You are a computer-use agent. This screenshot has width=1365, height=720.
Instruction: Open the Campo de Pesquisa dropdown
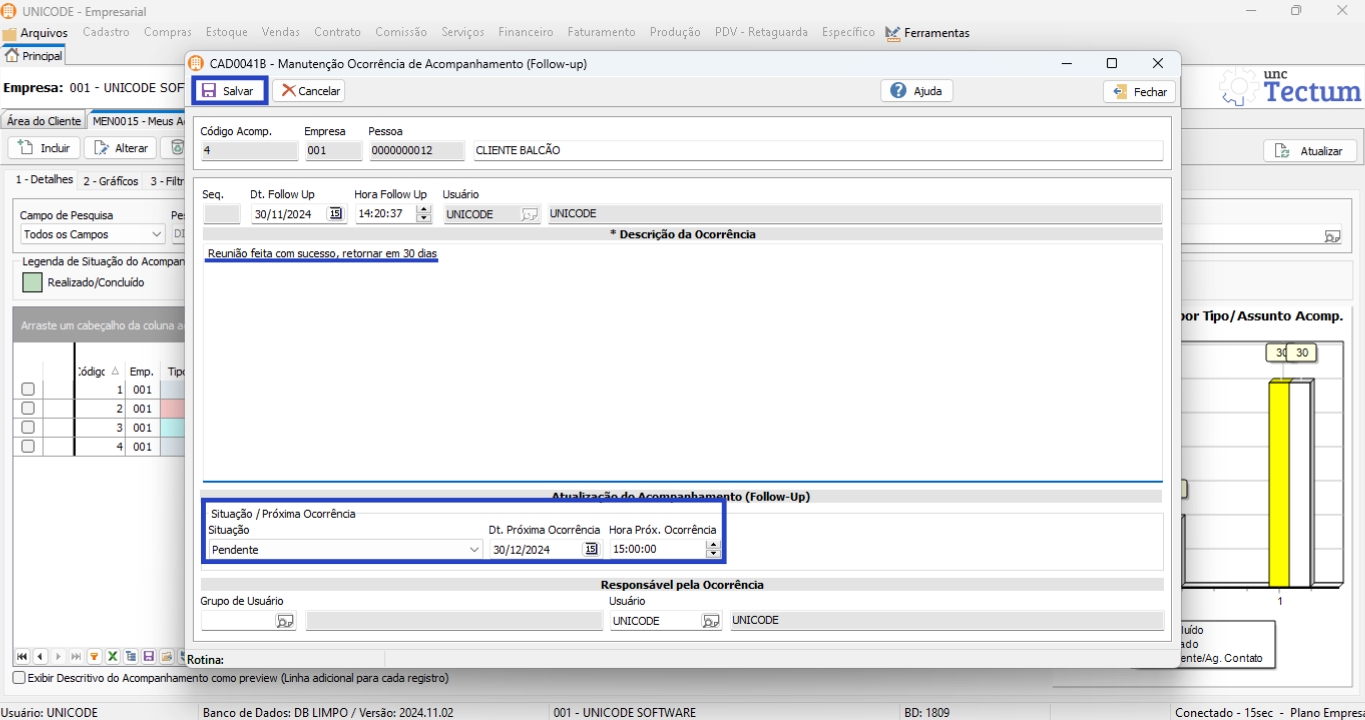click(156, 234)
